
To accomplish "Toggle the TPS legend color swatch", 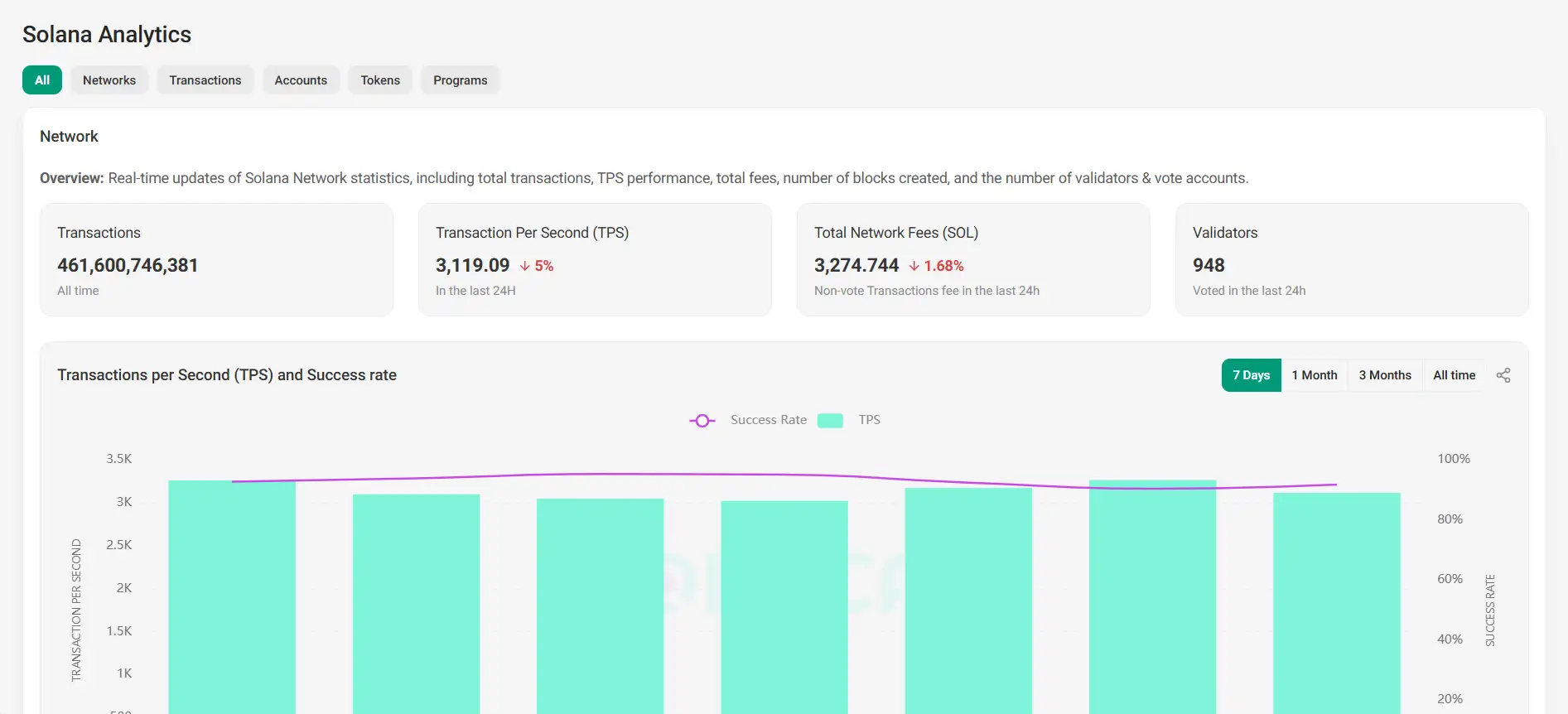I will pos(829,421).
